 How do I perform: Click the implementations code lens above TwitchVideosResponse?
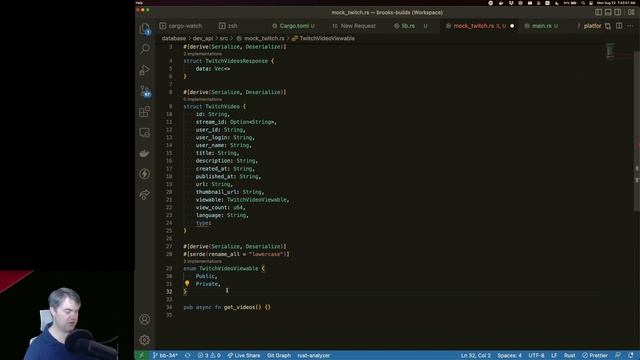[x=202, y=54]
